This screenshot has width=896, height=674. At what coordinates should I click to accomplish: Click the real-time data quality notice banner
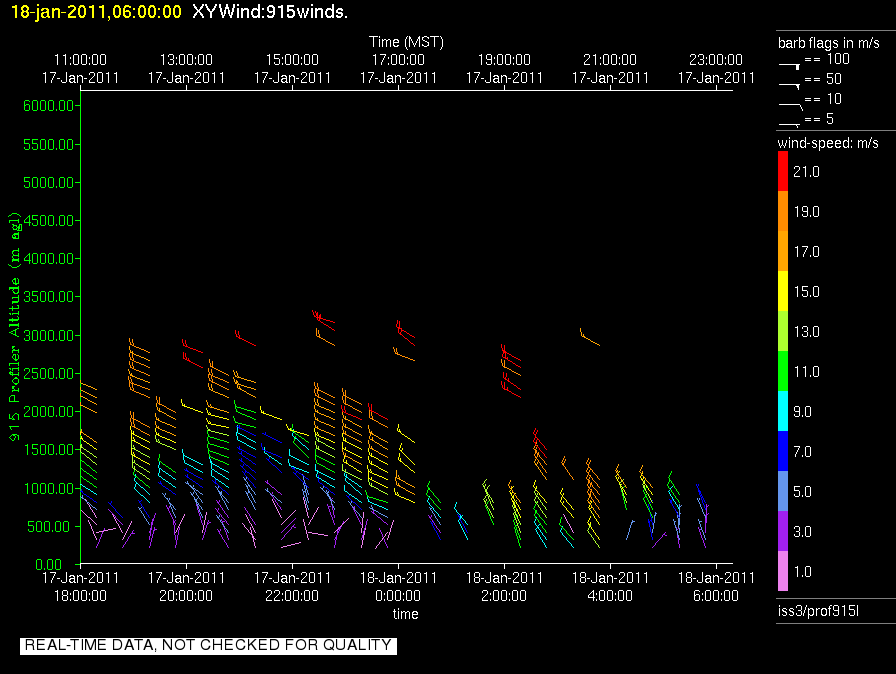pyautogui.click(x=208, y=645)
